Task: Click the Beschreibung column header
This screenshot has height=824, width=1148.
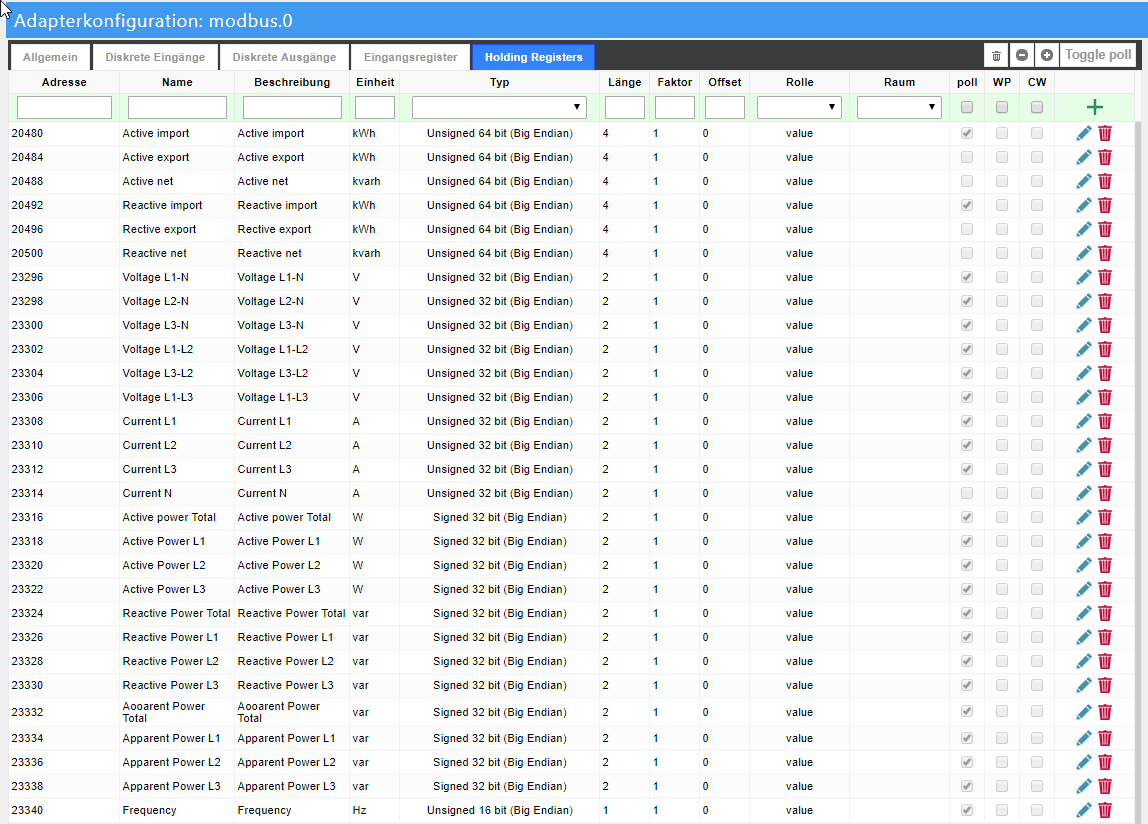Action: point(292,82)
